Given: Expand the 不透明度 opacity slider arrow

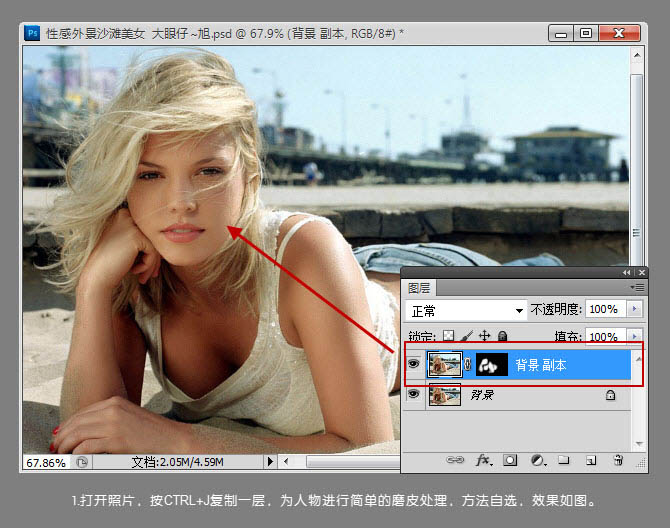Looking at the screenshot, I should (x=634, y=311).
